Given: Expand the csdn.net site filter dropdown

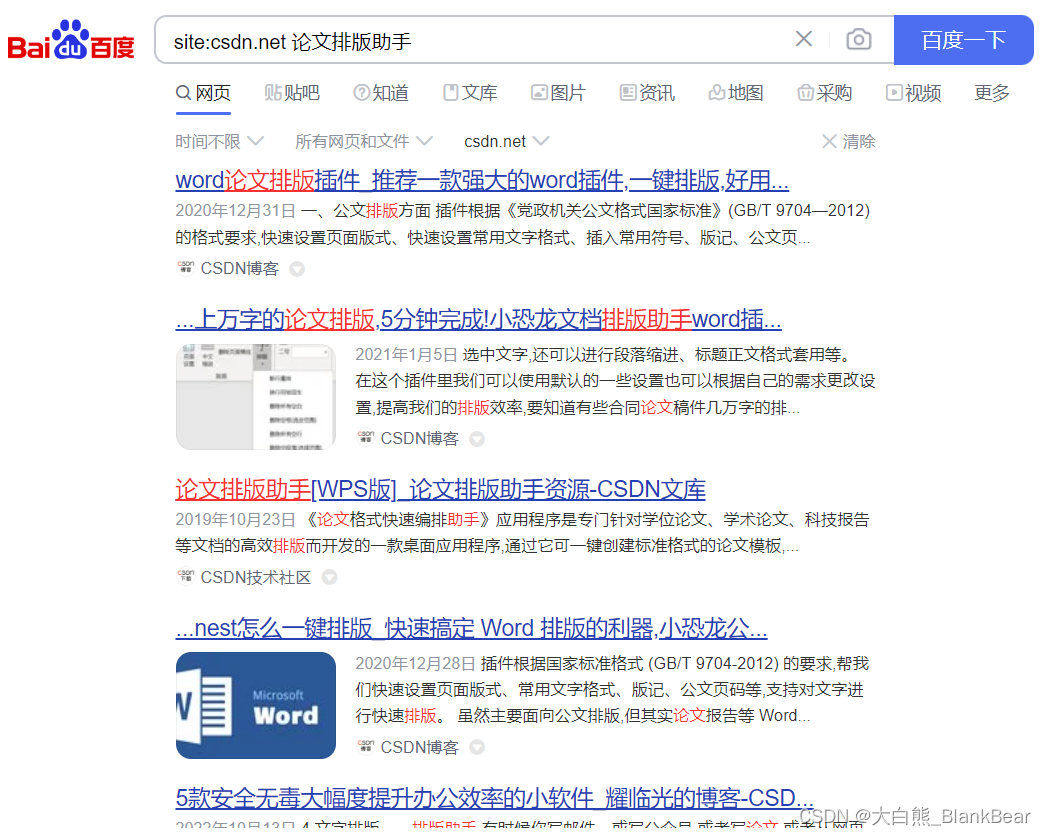Looking at the screenshot, I should (x=506, y=141).
